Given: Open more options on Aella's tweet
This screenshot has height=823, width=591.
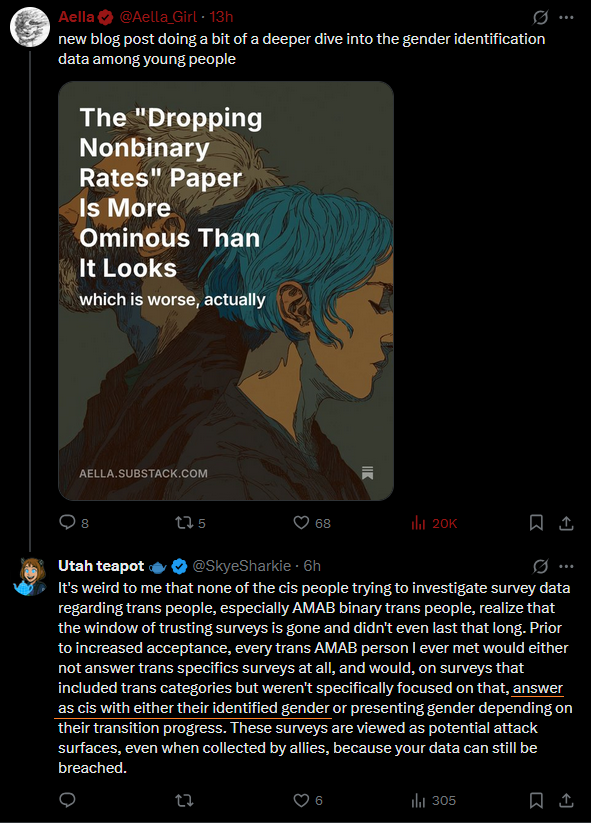Looking at the screenshot, I should click(566, 17).
